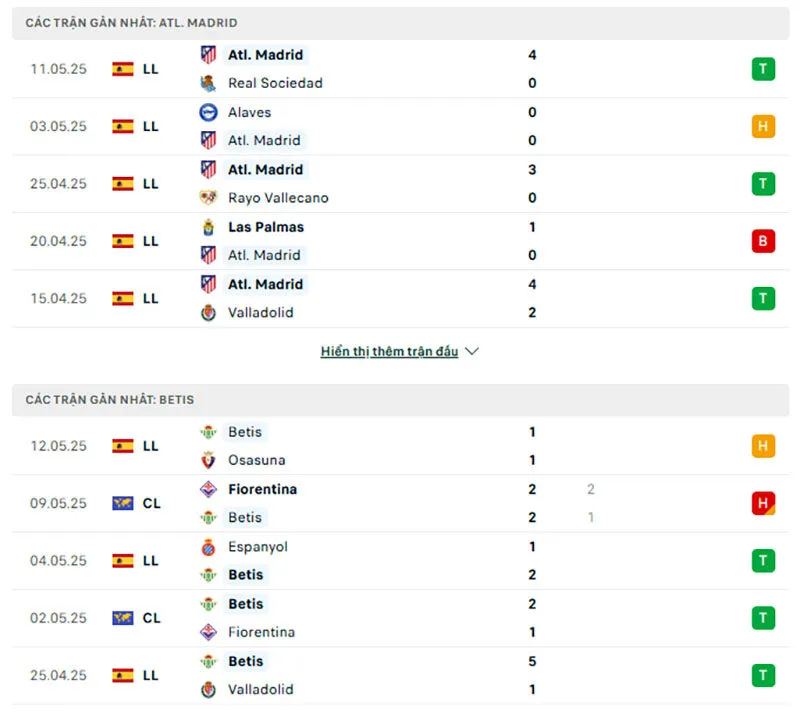Open the Fiorentina team link on 02.05.25
Image resolution: width=800 pixels, height=720 pixels.
click(261, 632)
